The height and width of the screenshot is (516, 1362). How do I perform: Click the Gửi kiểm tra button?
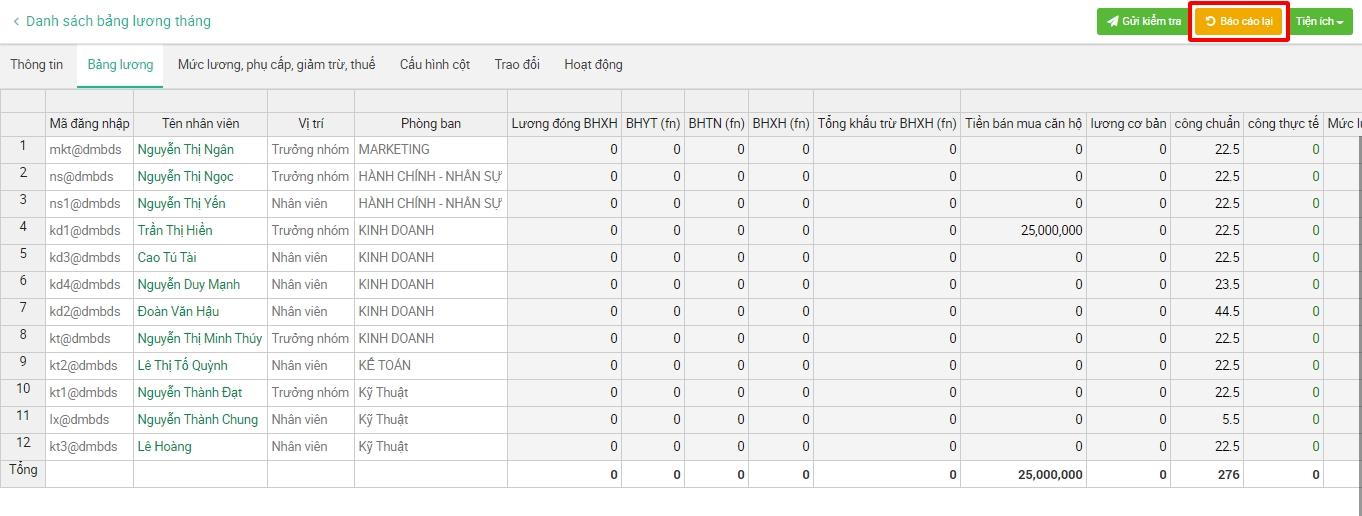1138,21
